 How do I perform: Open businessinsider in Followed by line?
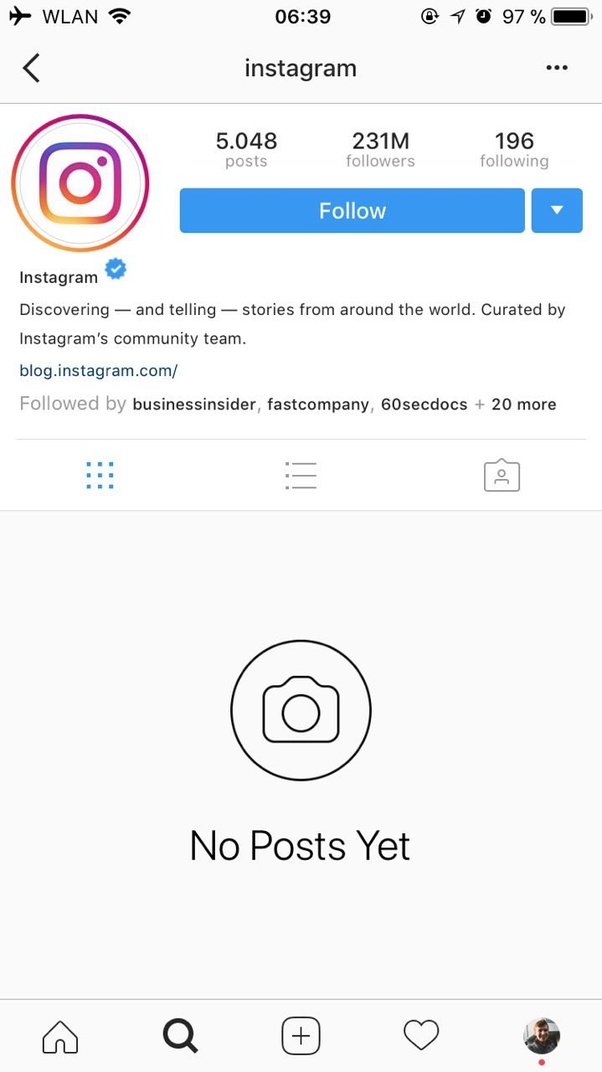coord(194,404)
